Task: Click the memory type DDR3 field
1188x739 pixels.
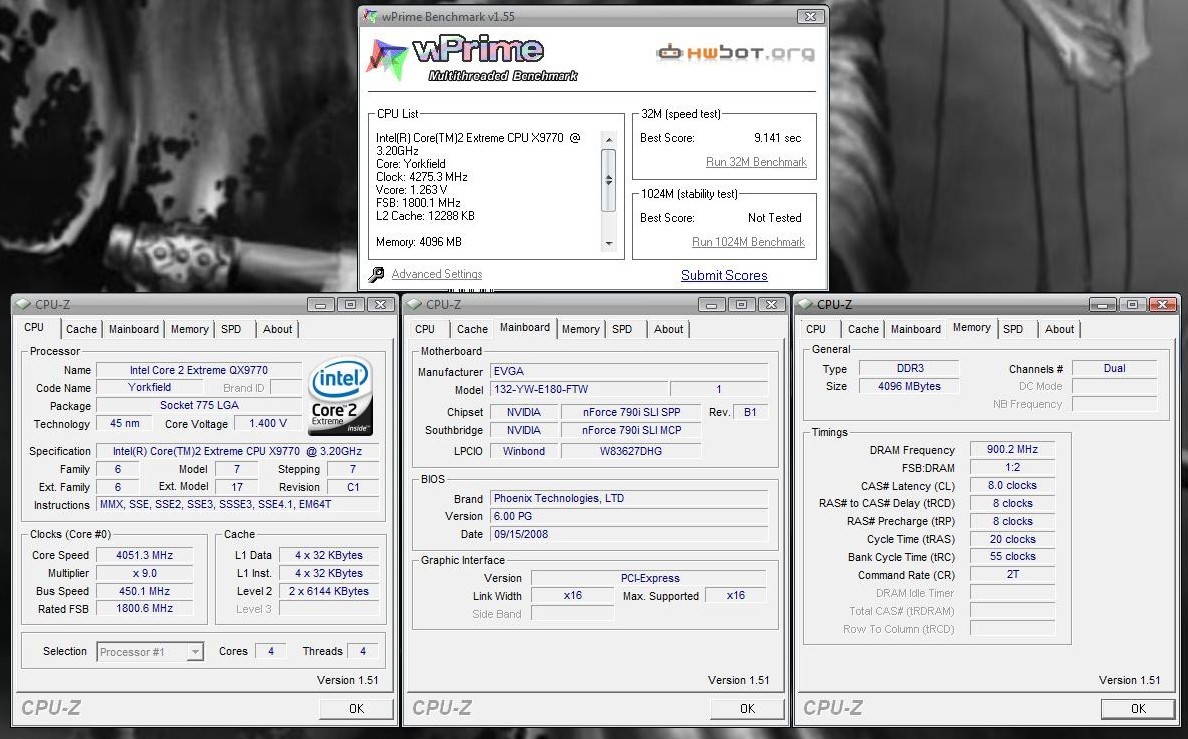Action: pyautogui.click(x=909, y=368)
